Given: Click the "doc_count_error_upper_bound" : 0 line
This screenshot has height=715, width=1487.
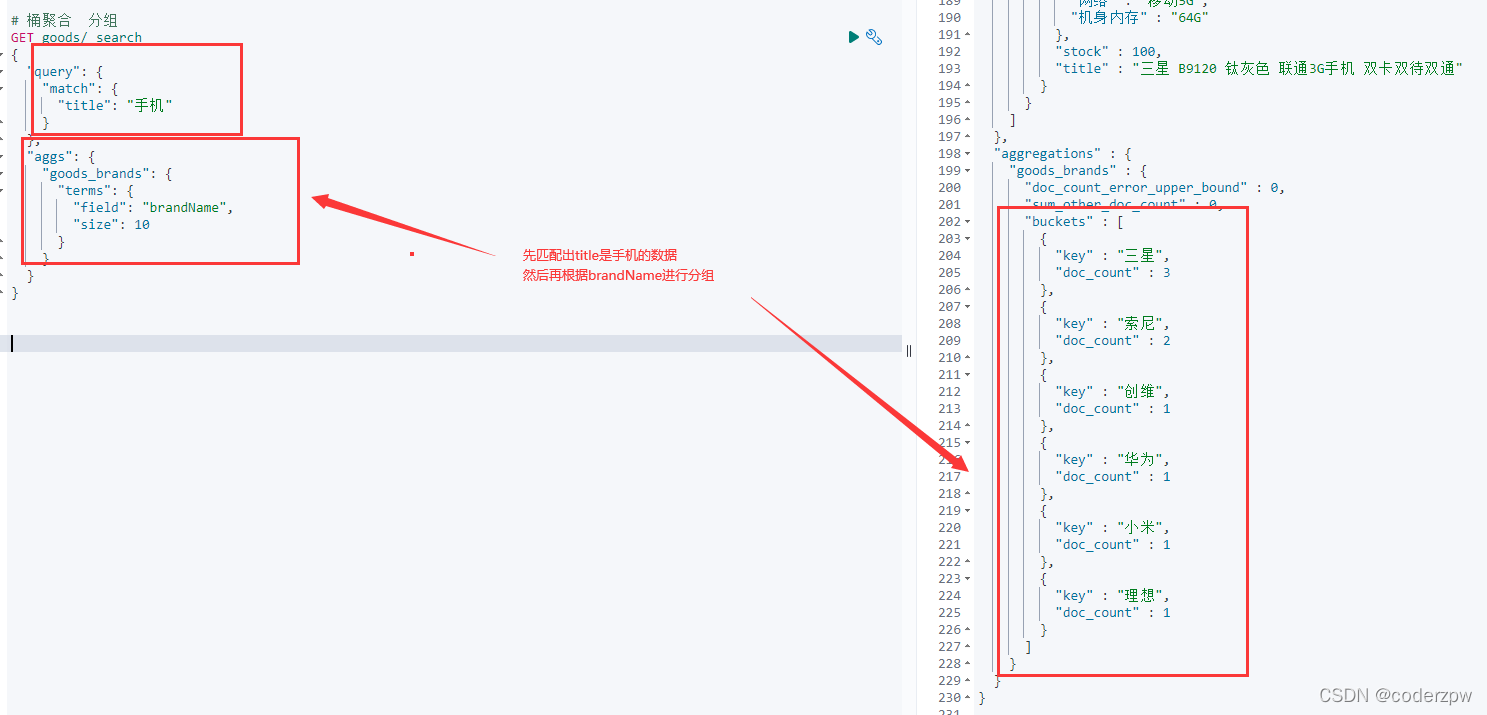Looking at the screenshot, I should click(1154, 188).
